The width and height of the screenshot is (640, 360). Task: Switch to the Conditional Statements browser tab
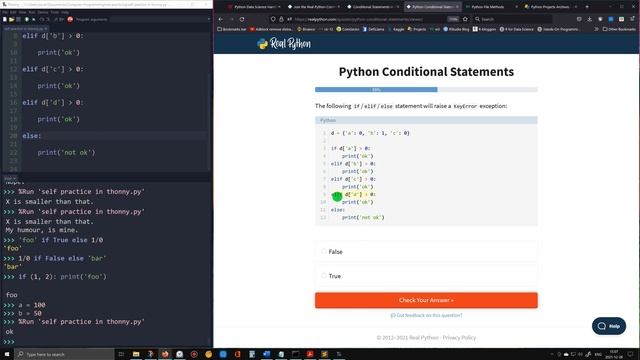[x=373, y=7]
